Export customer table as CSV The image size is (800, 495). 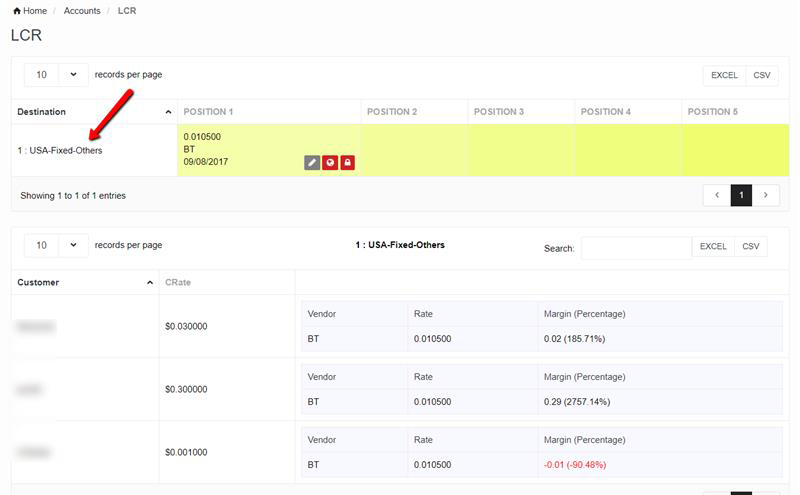(750, 246)
